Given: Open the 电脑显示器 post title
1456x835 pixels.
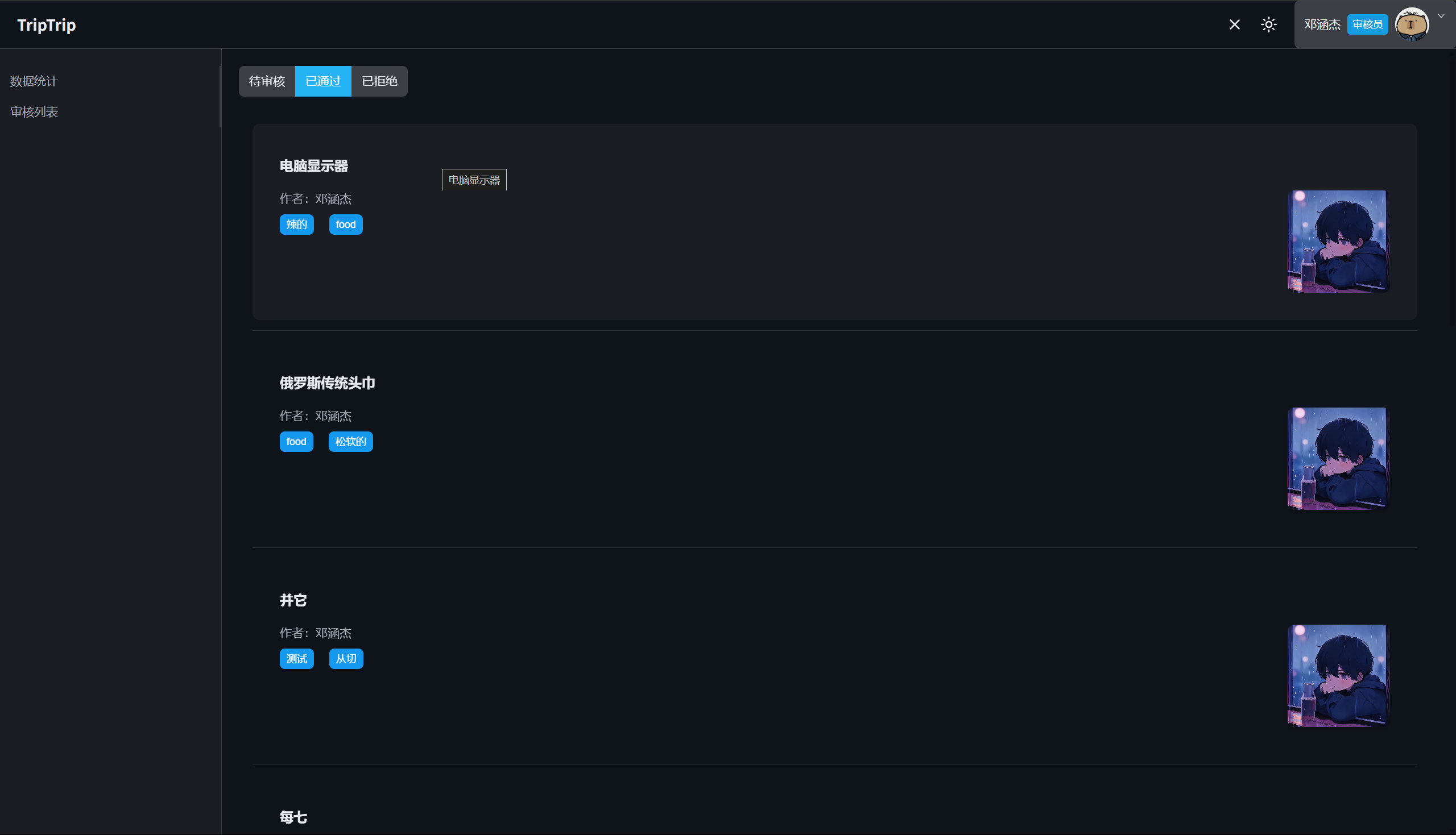Looking at the screenshot, I should pos(314,167).
